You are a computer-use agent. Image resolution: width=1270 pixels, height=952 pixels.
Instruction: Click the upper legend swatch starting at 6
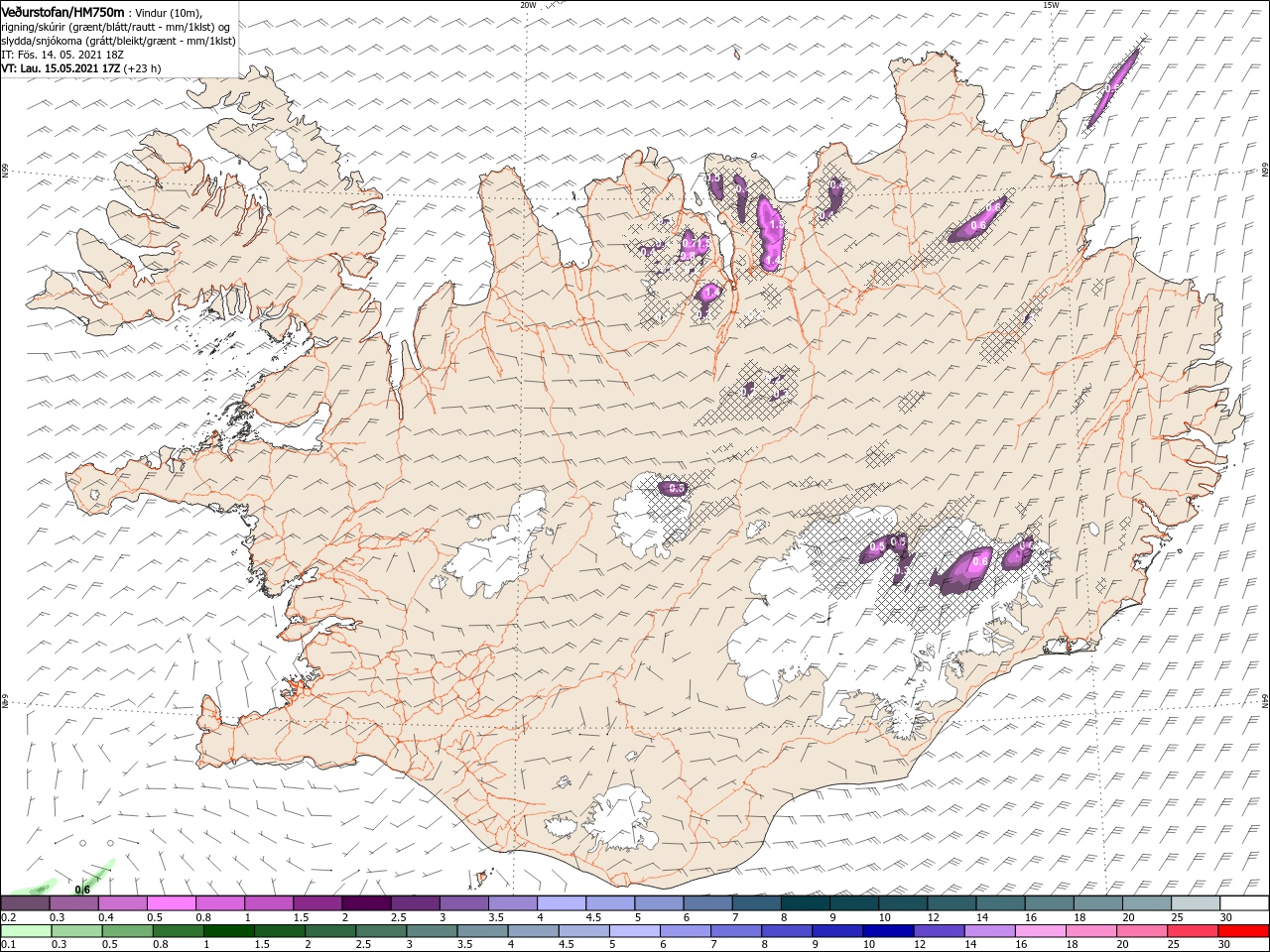(706, 903)
